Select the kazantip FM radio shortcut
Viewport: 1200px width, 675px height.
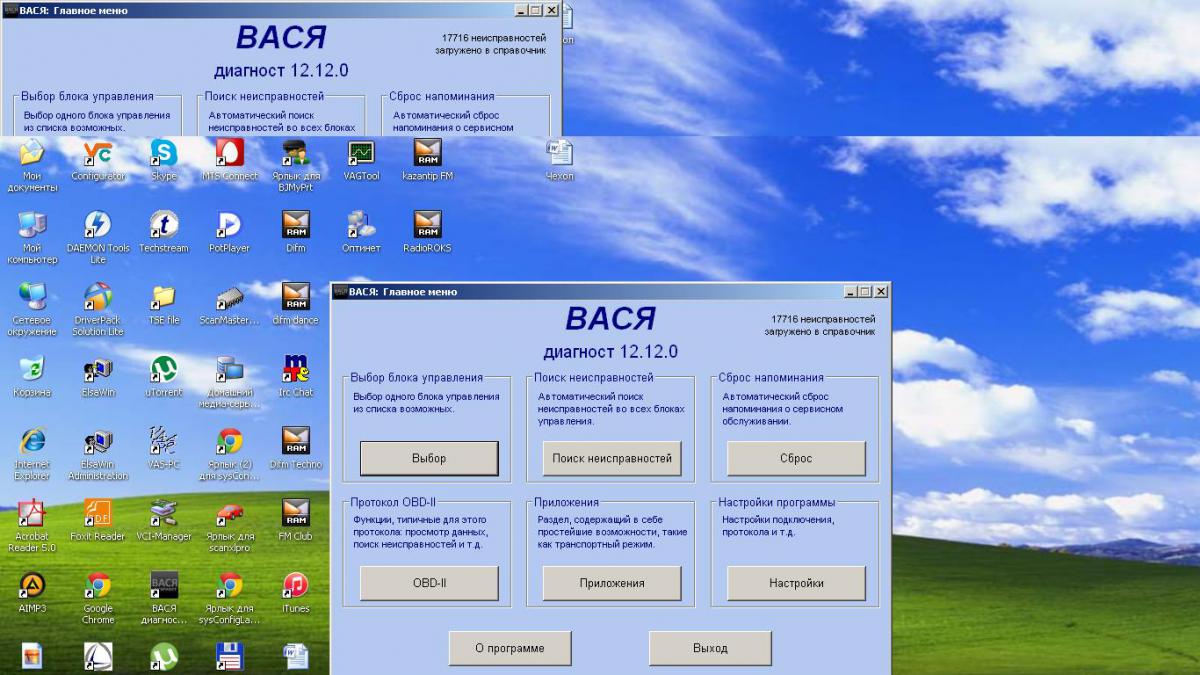(x=428, y=159)
